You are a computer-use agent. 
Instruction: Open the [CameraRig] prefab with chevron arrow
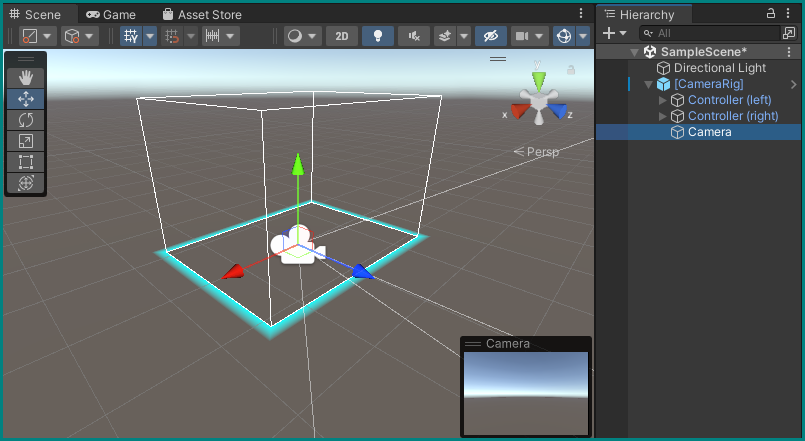pyautogui.click(x=794, y=84)
